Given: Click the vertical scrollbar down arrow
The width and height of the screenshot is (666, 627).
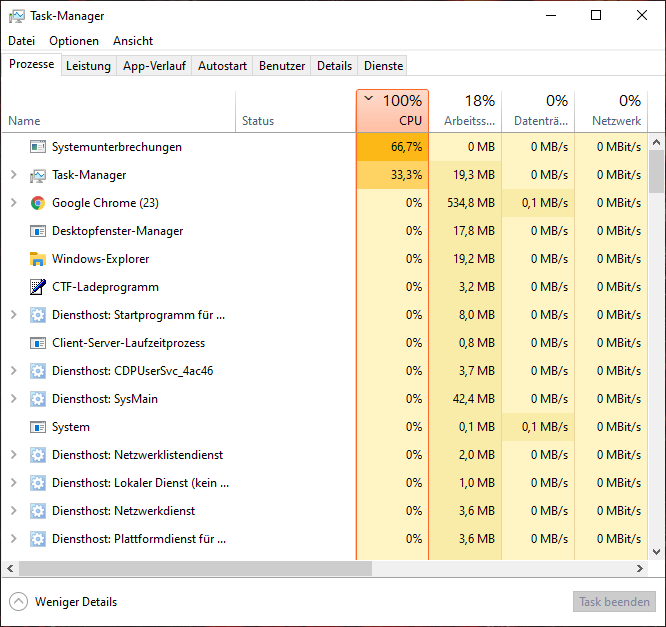Looking at the screenshot, I should (x=657, y=552).
